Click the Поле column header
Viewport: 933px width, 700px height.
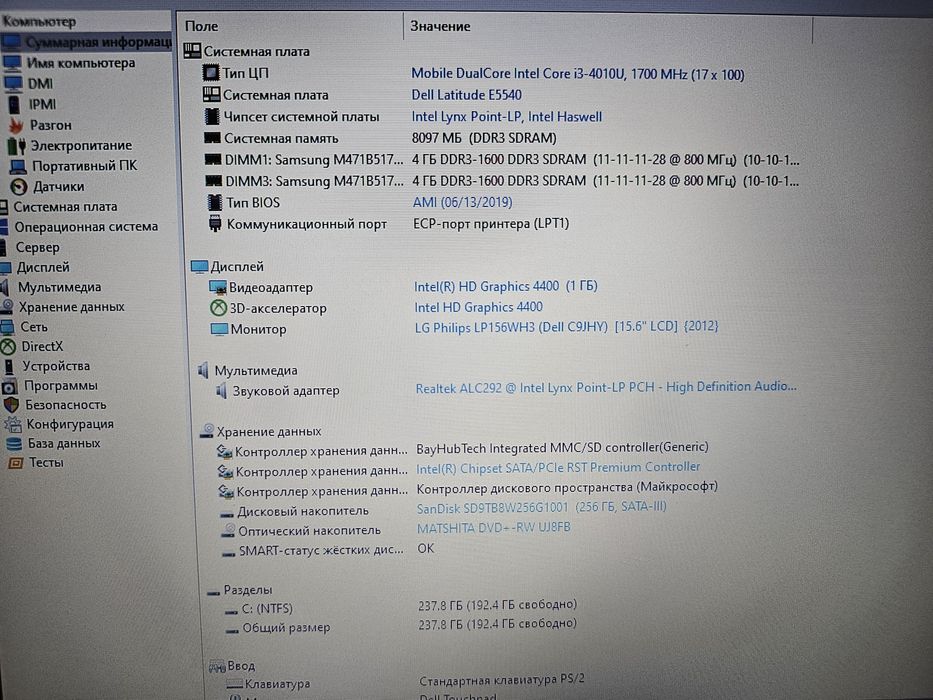click(x=202, y=26)
